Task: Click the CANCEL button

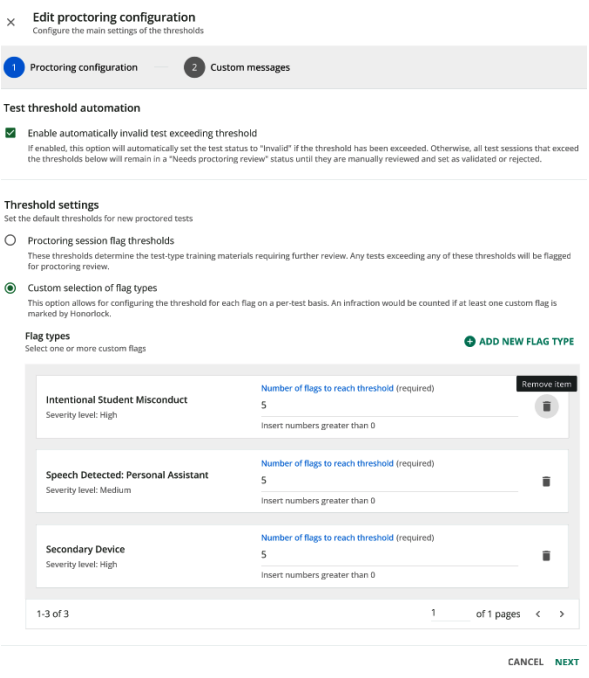Action: pos(525,662)
